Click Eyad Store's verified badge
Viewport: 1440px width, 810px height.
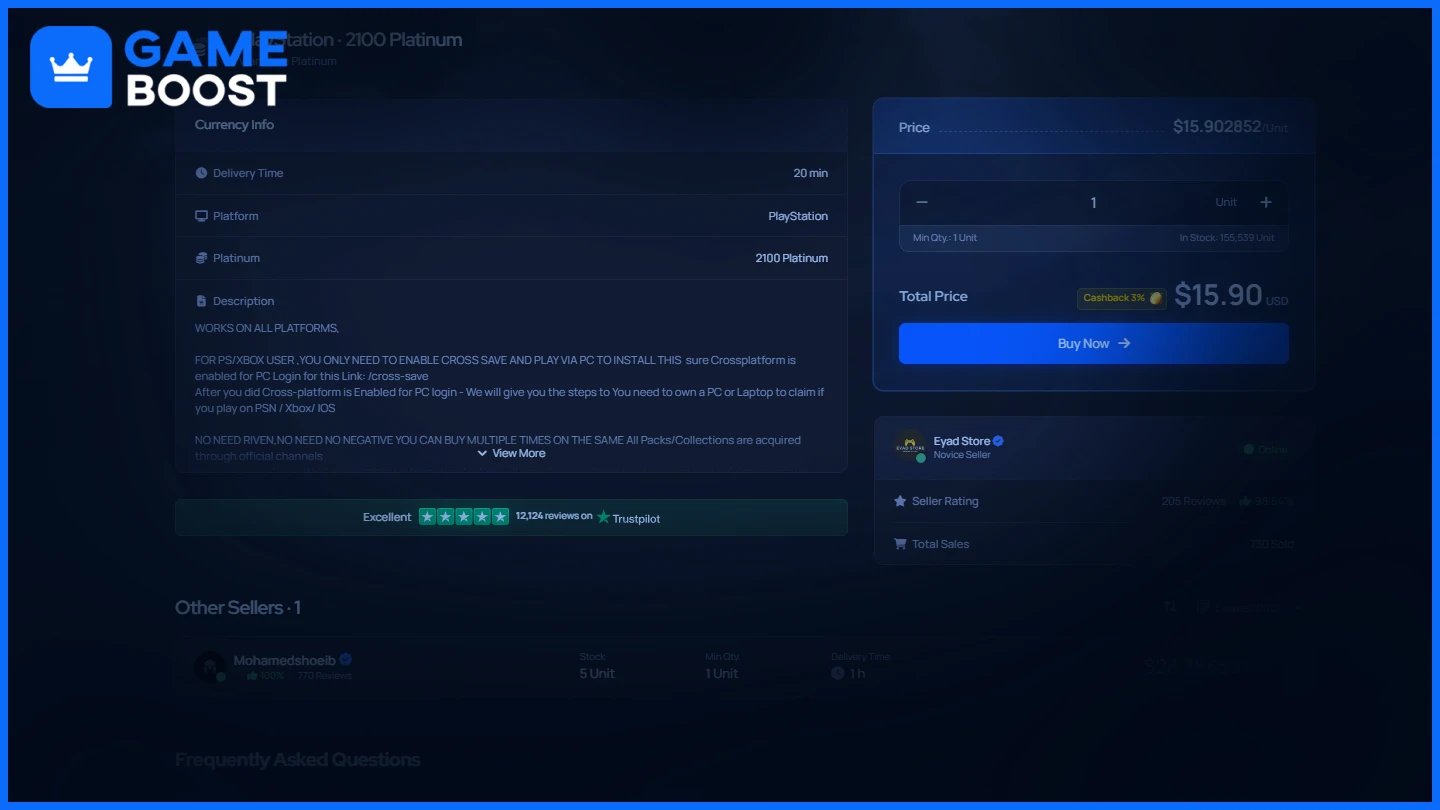point(998,441)
